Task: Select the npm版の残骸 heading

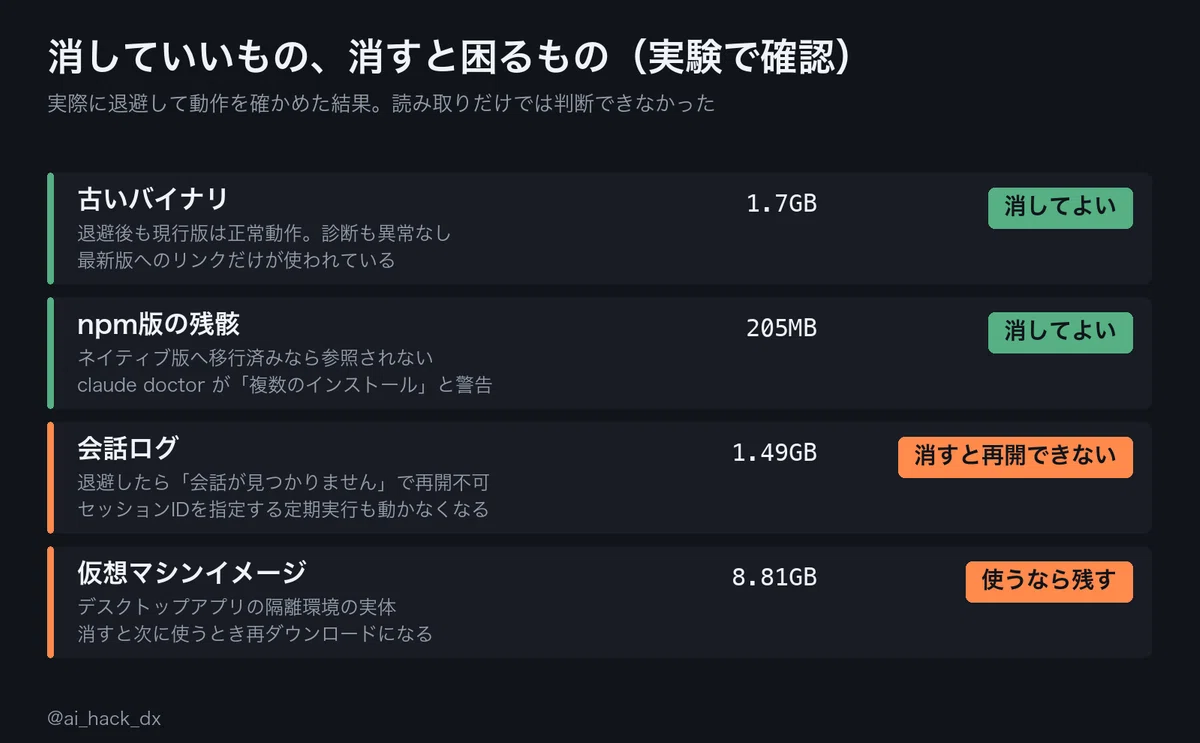Action: [159, 324]
